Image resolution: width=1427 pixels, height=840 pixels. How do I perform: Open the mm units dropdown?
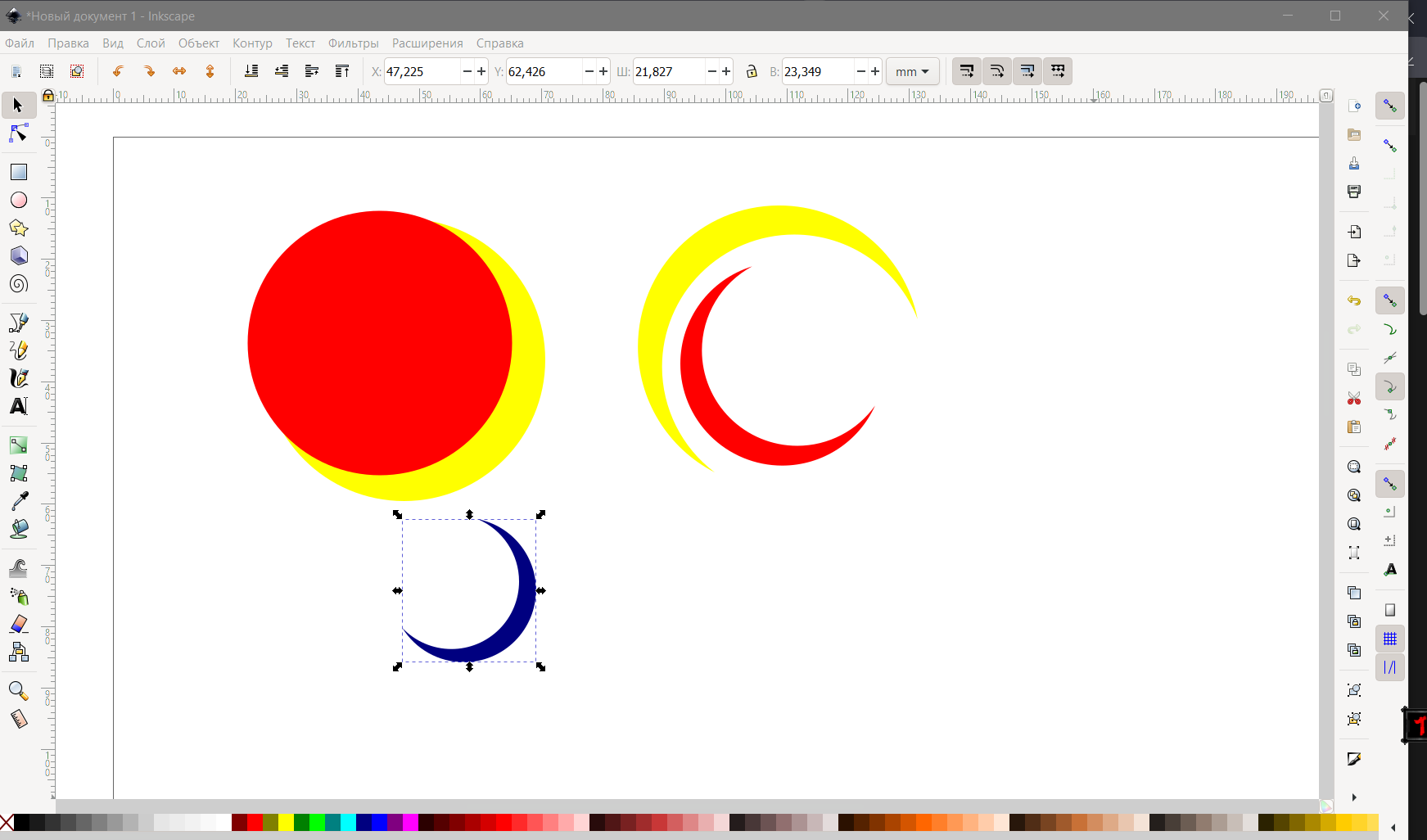click(912, 71)
